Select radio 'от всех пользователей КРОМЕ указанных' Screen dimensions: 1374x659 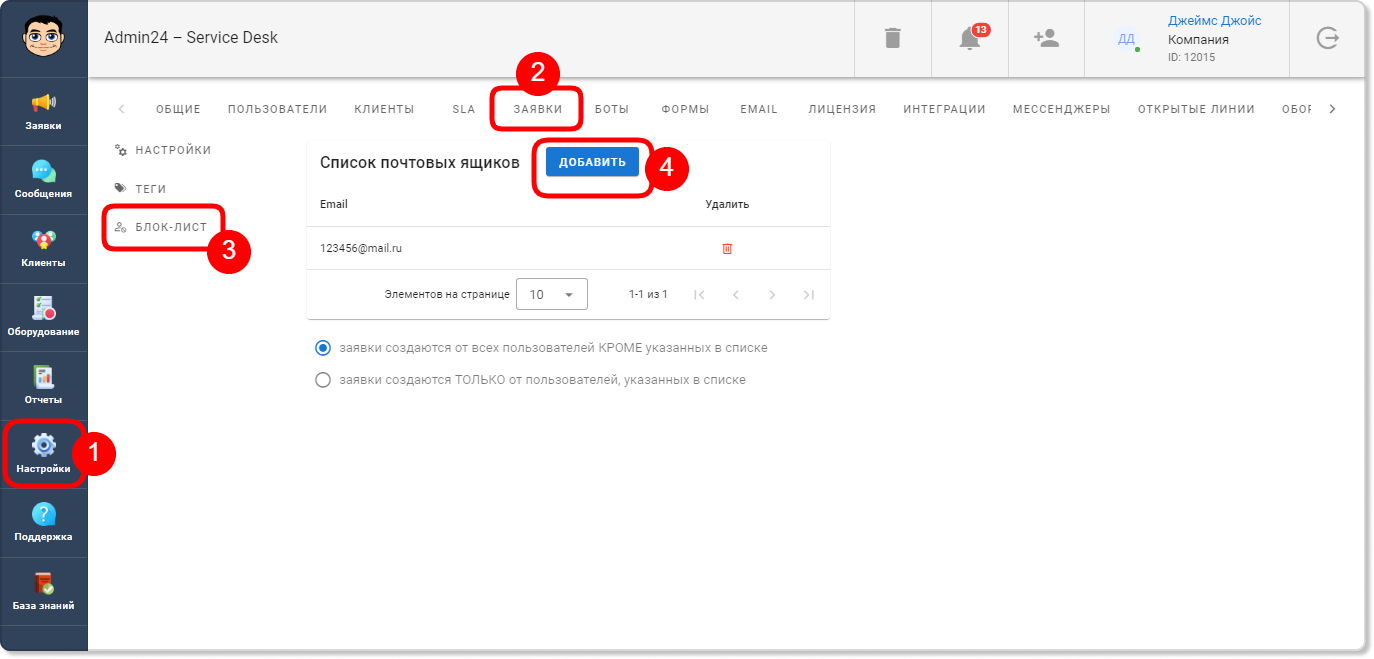coord(323,348)
